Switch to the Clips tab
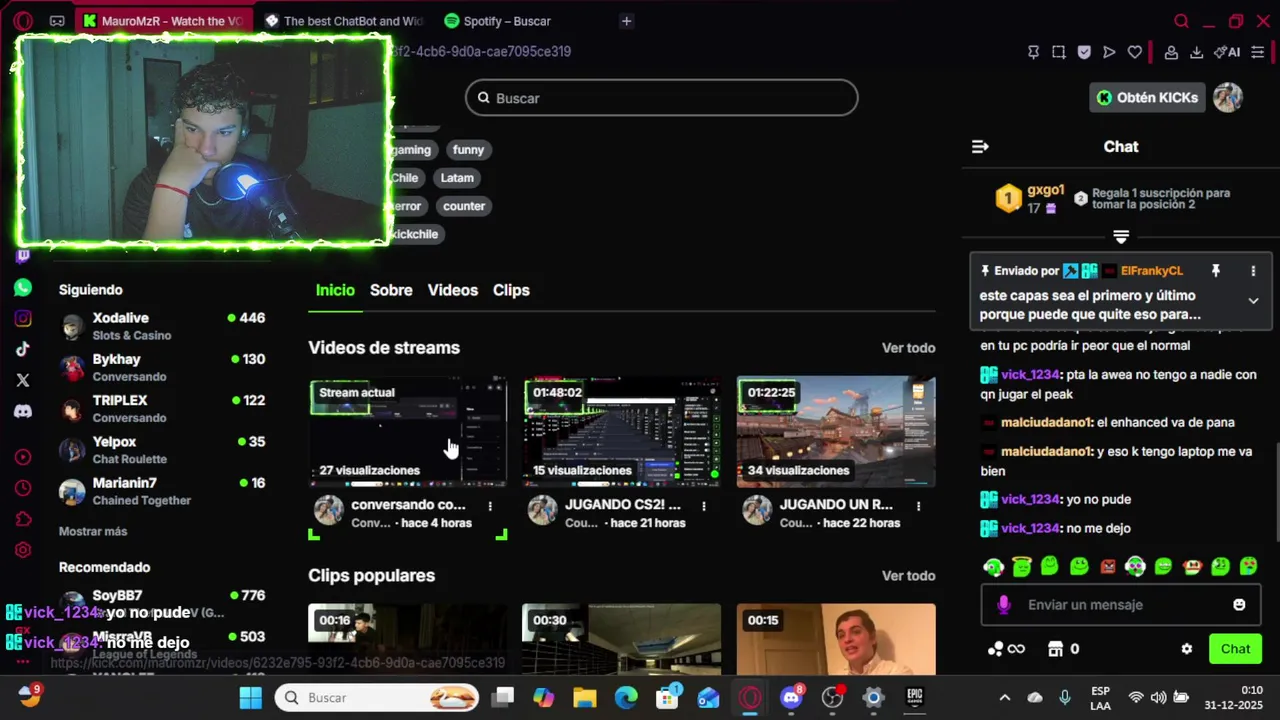 511,290
